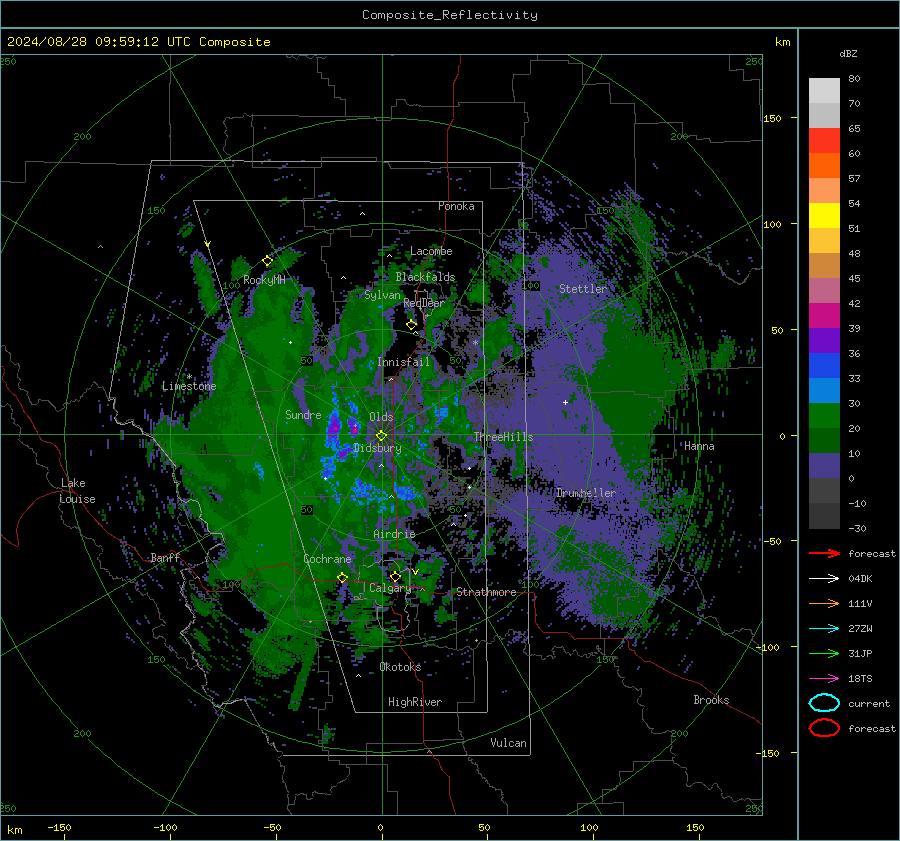
Task: Click the 'Didsbury' city label
Action: [378, 448]
